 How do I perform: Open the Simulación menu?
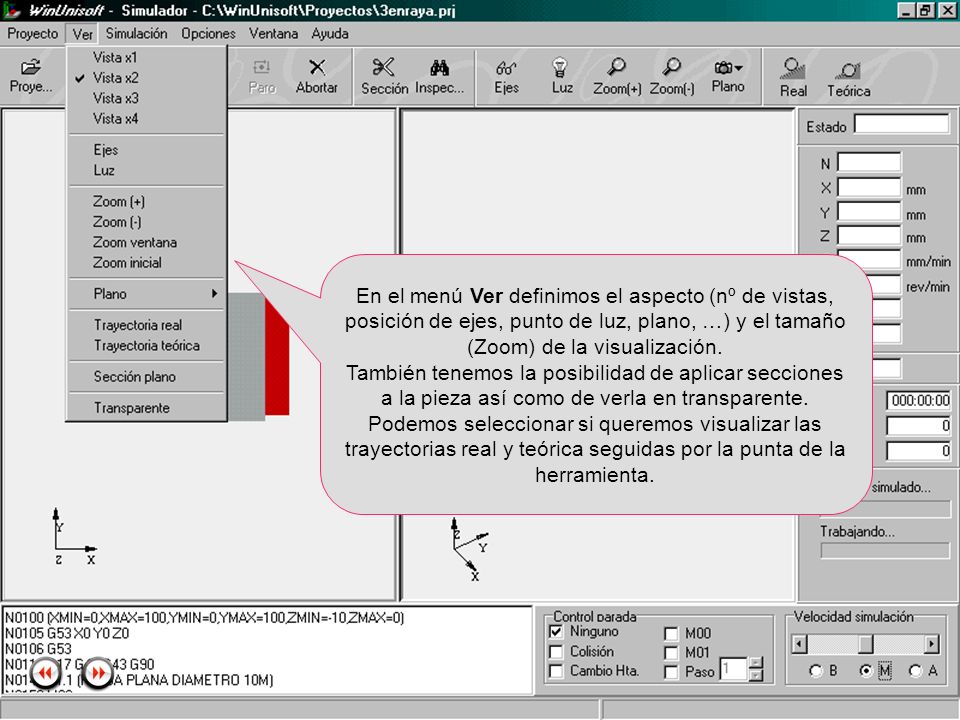coord(137,34)
